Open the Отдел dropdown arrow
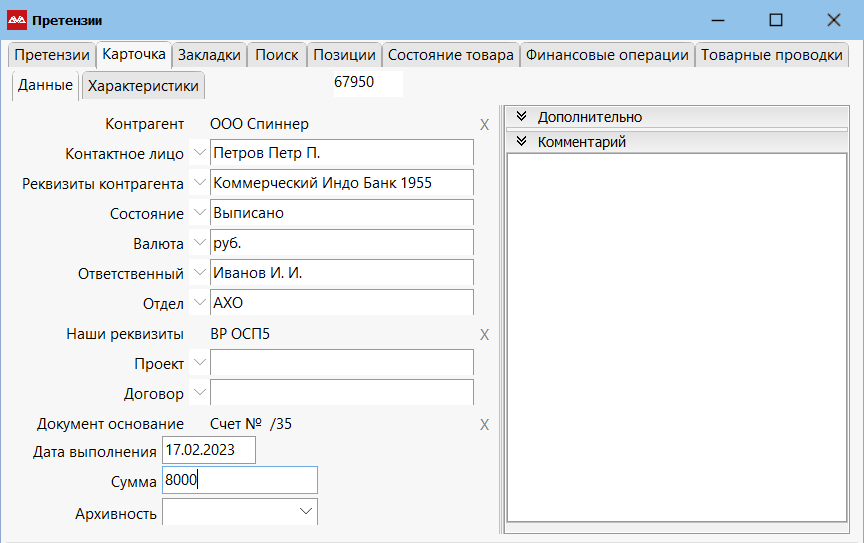The width and height of the screenshot is (864, 543). point(198,303)
